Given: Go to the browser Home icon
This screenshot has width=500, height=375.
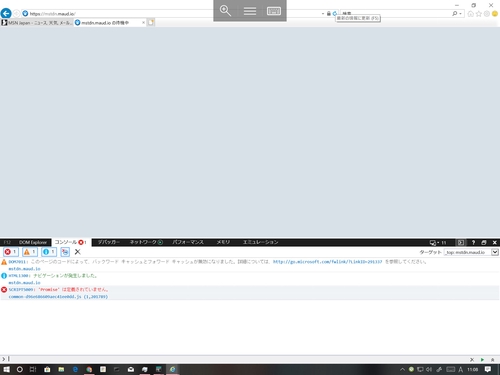Looking at the screenshot, I should 471,14.
